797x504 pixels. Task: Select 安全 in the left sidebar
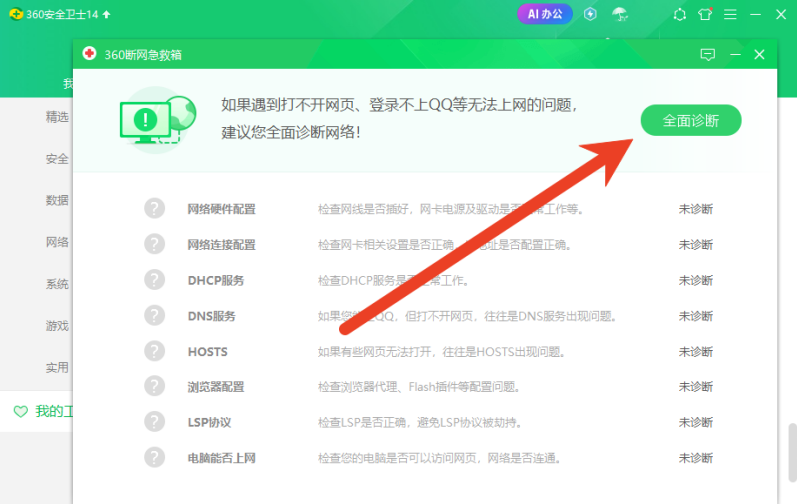click(57, 159)
